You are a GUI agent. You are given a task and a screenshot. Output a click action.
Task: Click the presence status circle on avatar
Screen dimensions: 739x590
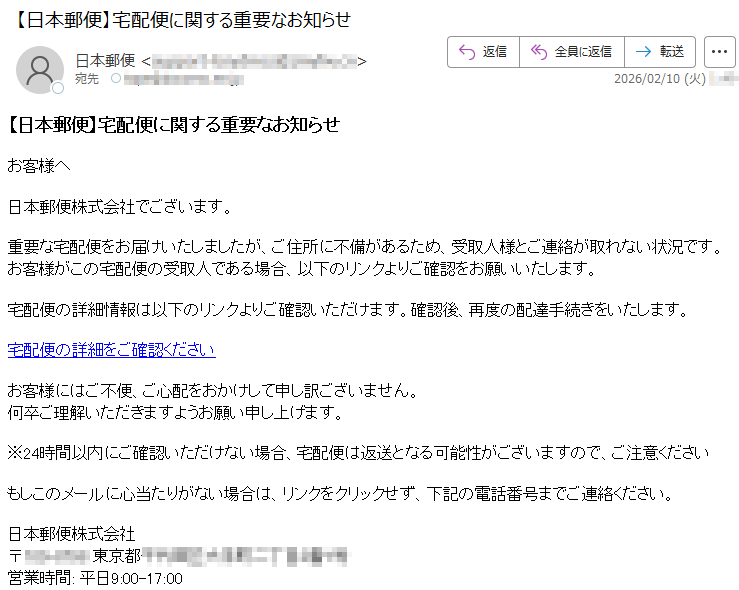point(58,88)
